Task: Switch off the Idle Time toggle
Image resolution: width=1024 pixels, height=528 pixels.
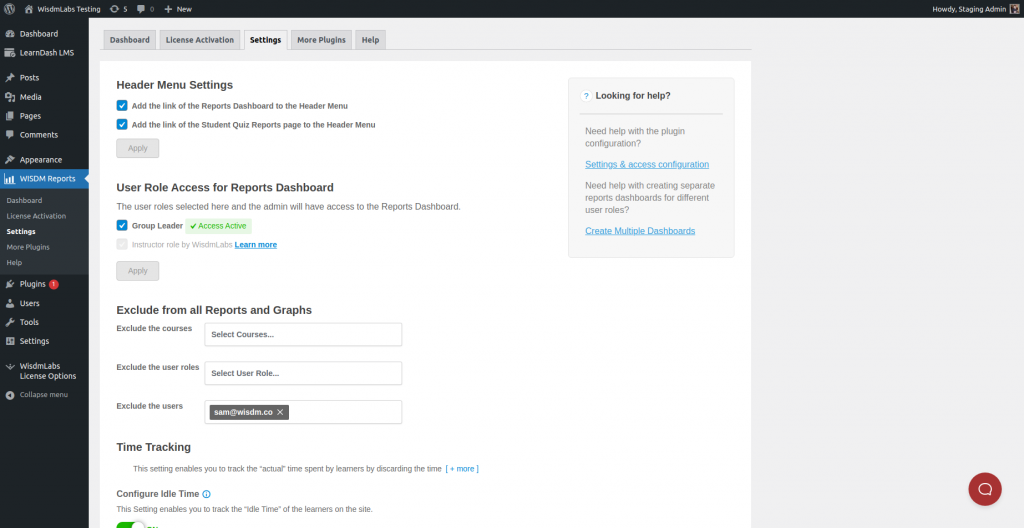Action: click(x=133, y=524)
